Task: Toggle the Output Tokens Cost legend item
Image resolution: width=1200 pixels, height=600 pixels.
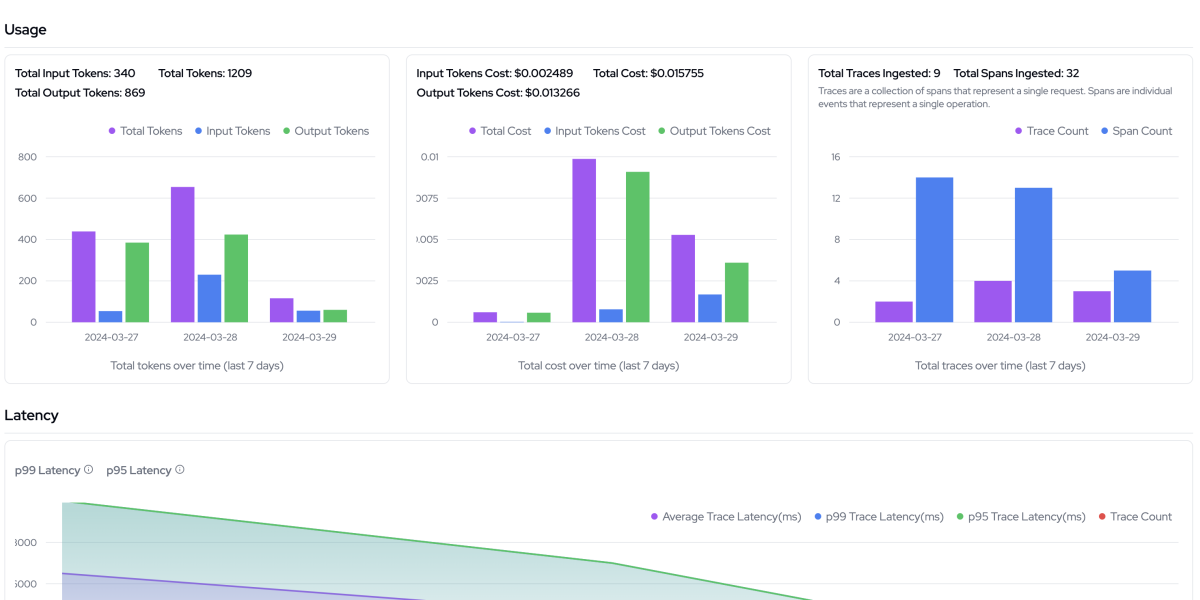Action: (x=714, y=131)
